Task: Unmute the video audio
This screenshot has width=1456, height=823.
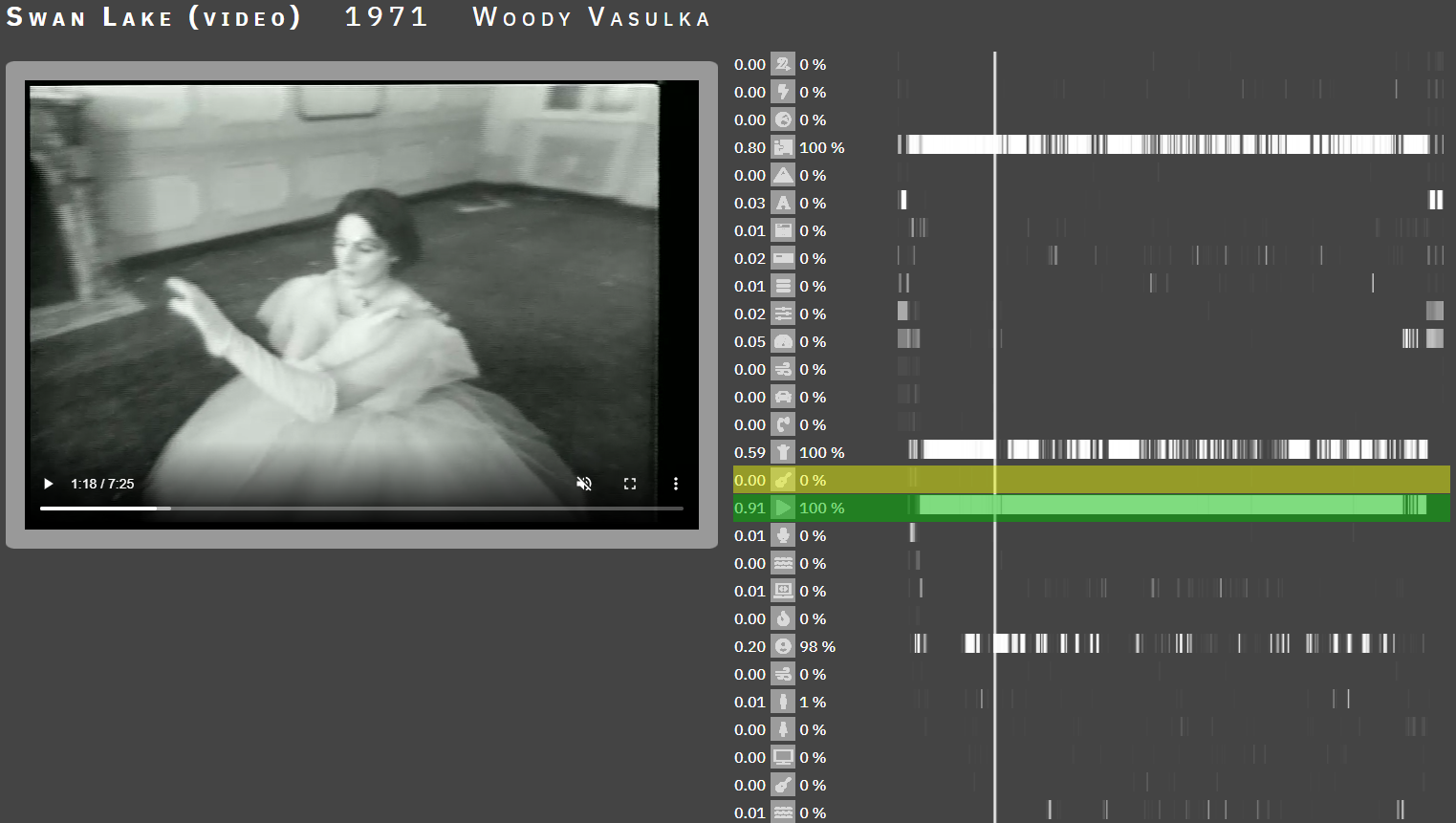Action: (x=584, y=484)
